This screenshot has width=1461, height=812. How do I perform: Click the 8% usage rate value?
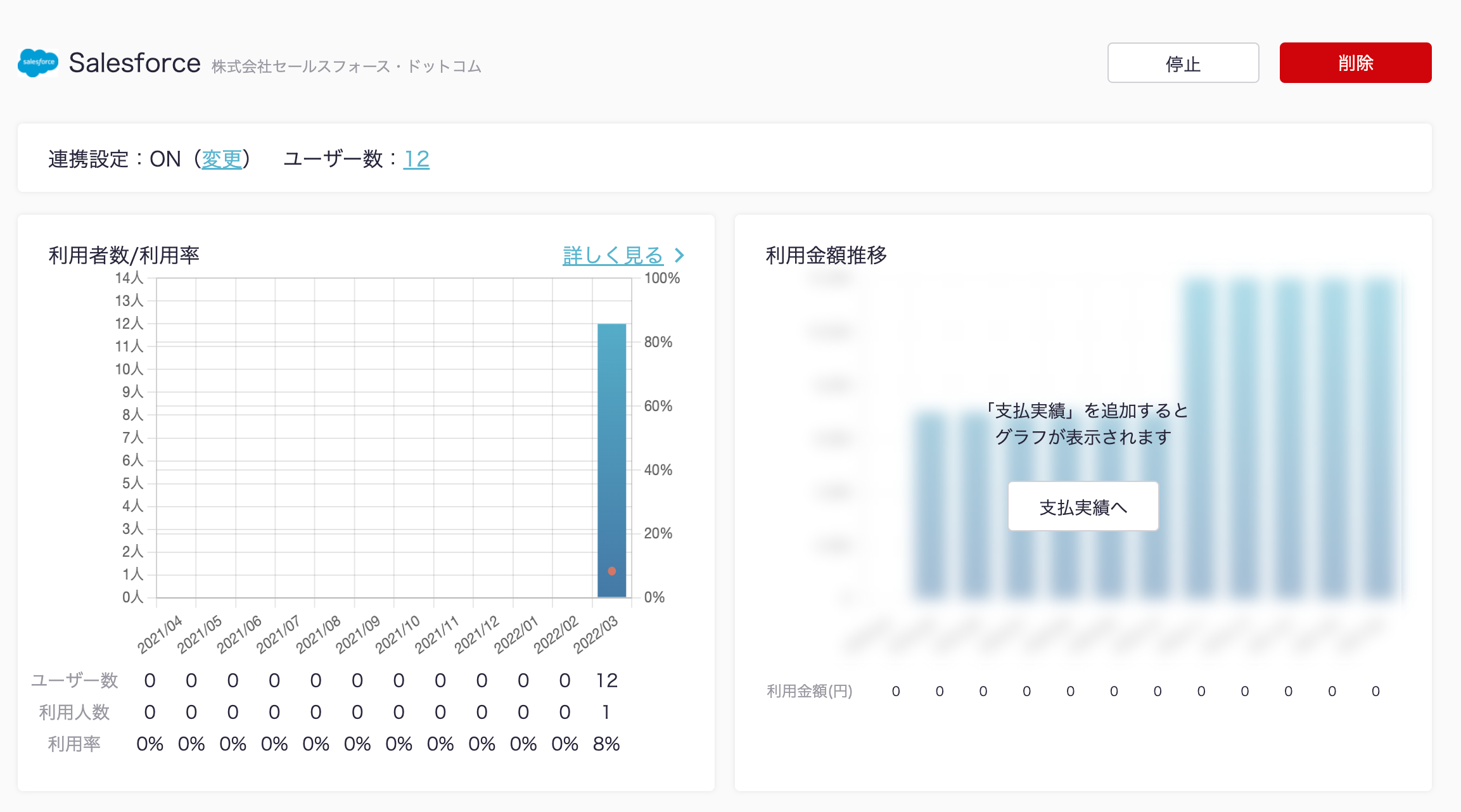coord(606,744)
